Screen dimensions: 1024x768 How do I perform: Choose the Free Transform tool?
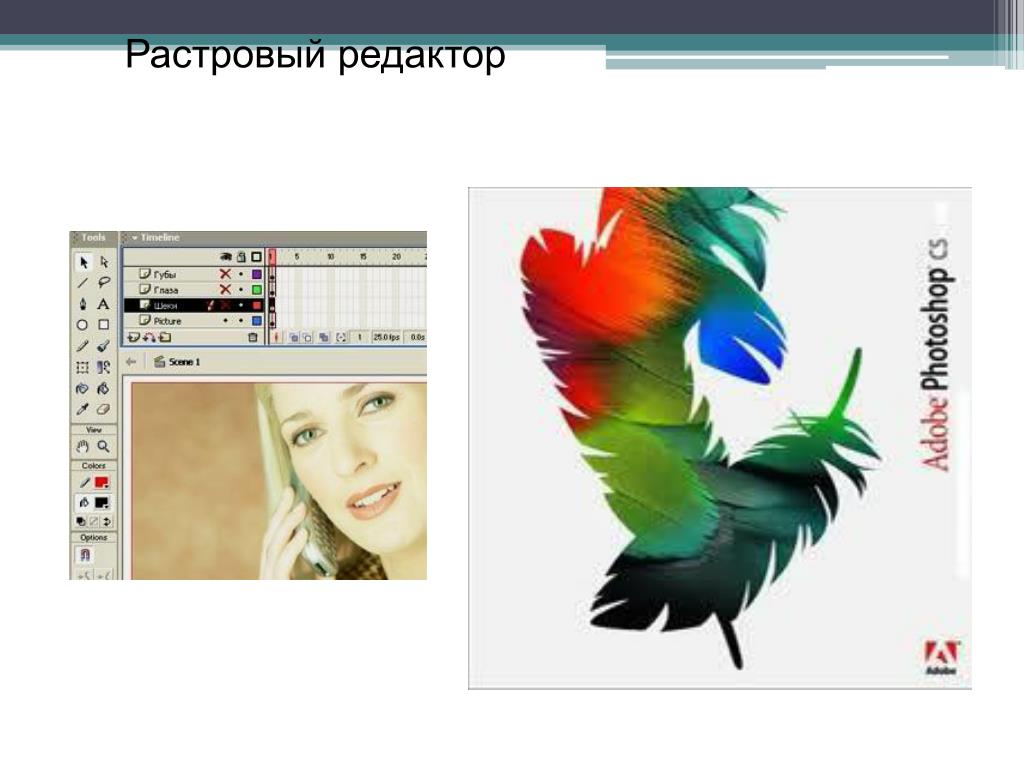(82, 367)
